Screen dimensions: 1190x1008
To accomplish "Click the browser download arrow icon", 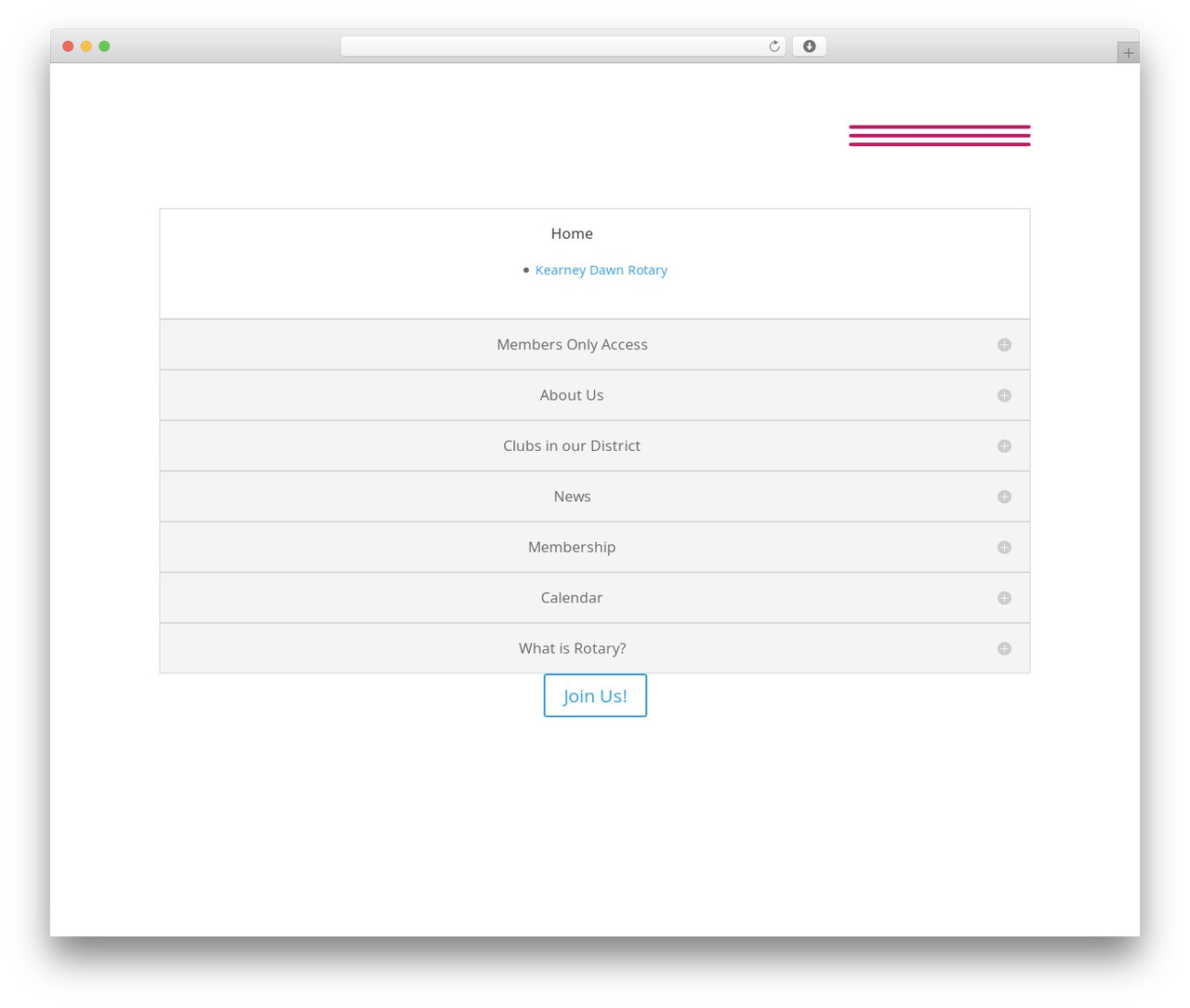I will coord(809,46).
